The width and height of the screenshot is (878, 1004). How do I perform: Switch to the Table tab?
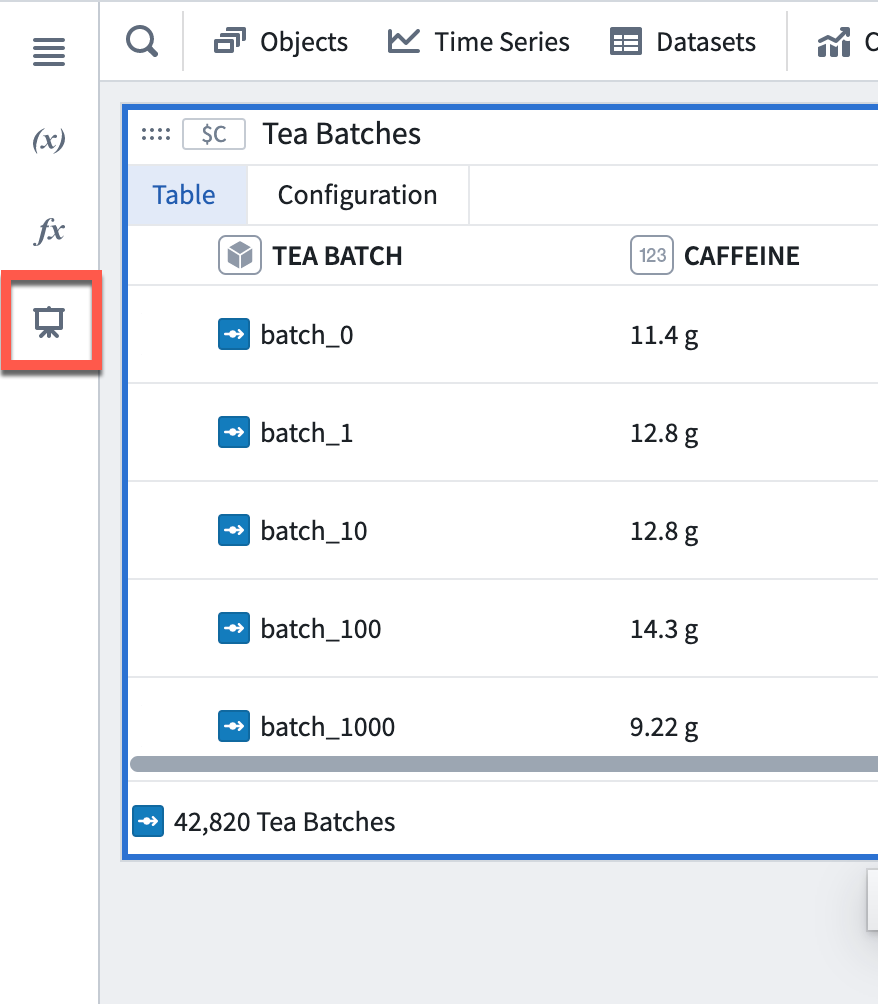pyautogui.click(x=188, y=195)
